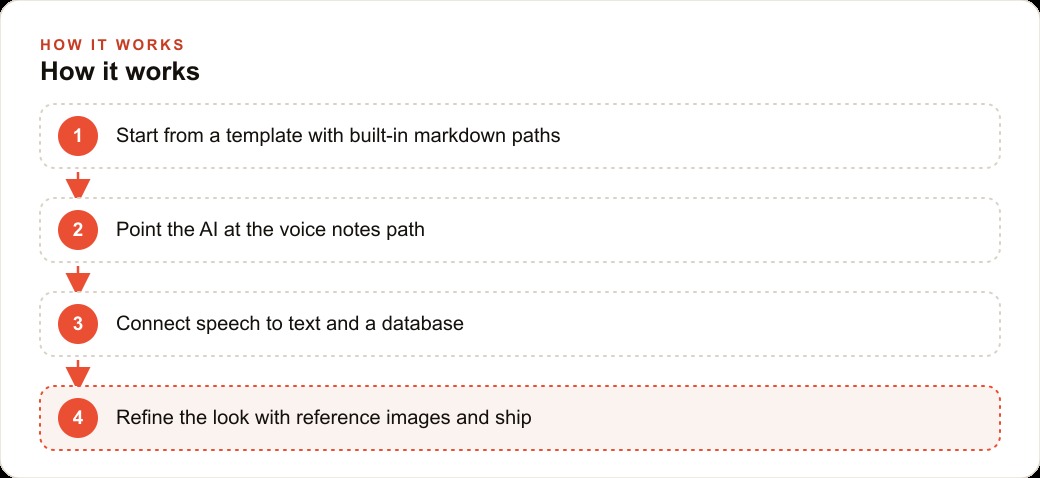Image resolution: width=1040 pixels, height=478 pixels.
Task: Open 'Start from a template with built-in markdown paths'
Action: pos(338,135)
